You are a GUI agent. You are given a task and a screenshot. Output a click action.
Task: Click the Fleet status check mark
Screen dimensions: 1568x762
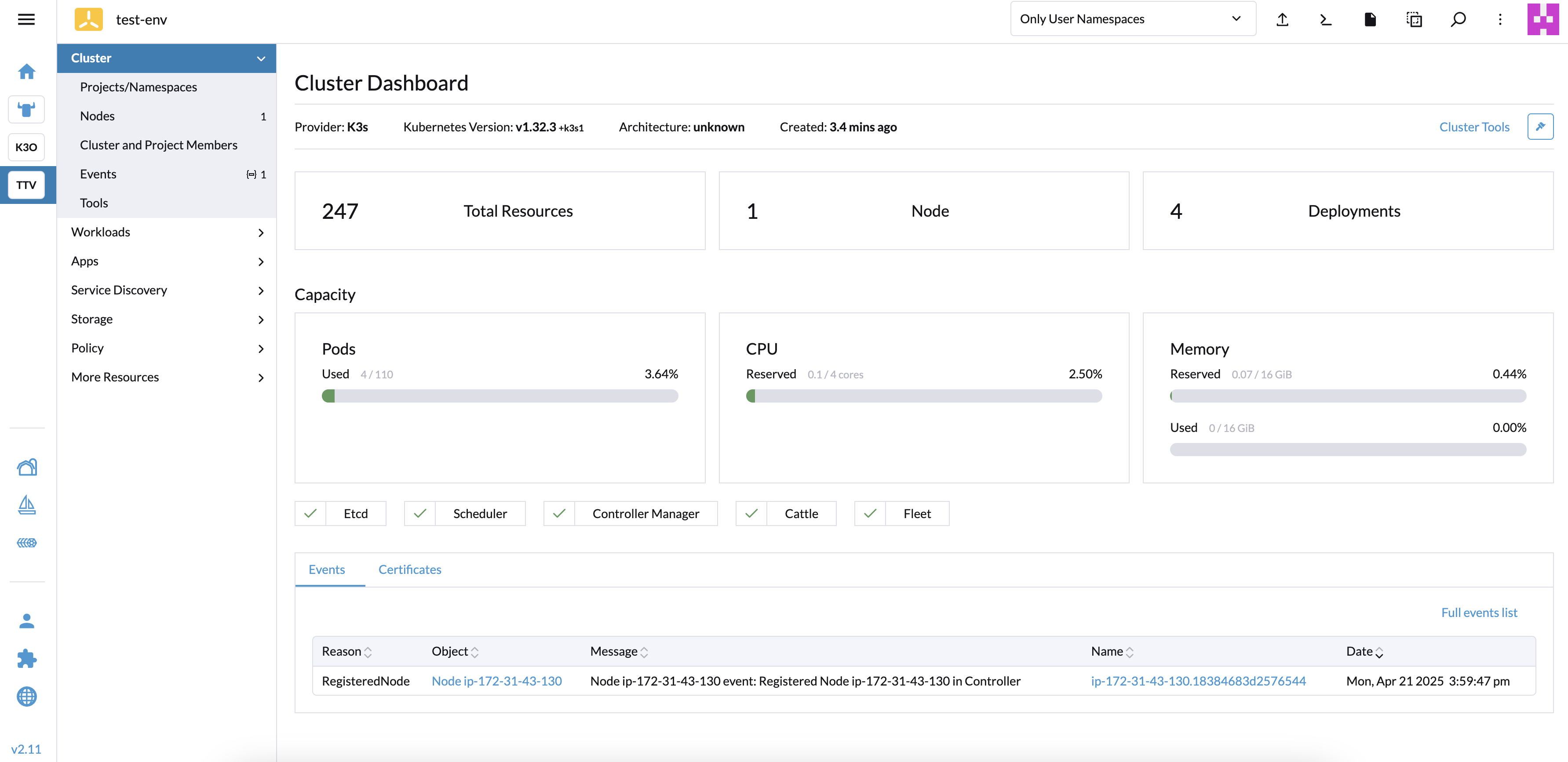coord(870,514)
